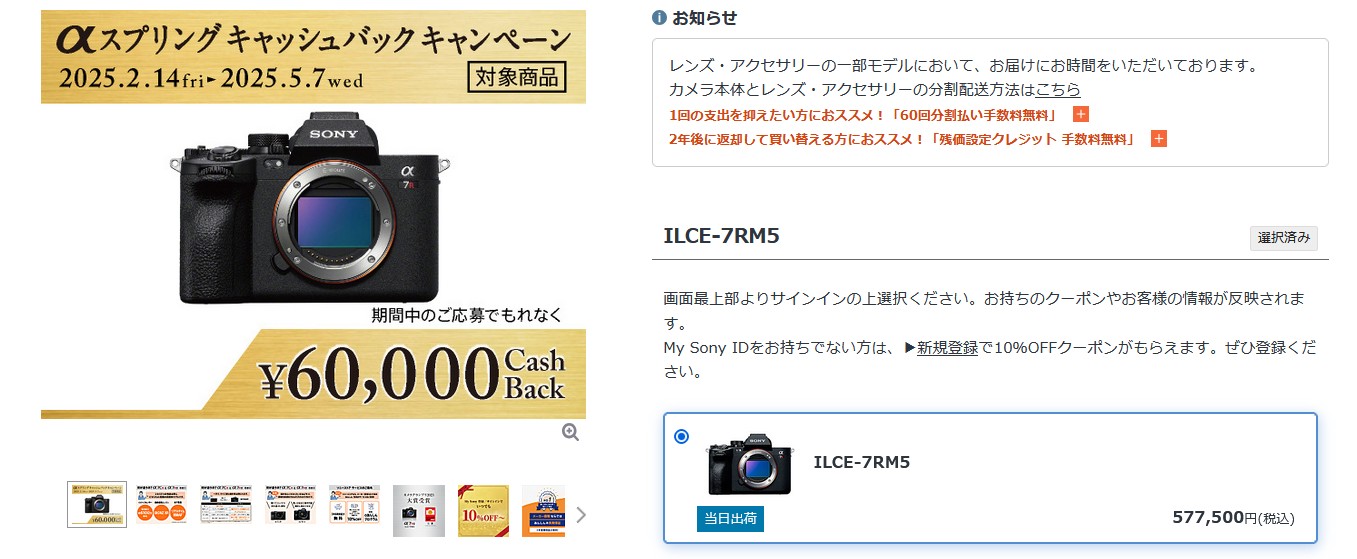Image resolution: width=1357 pixels, height=559 pixels.
Task: Select the fourth thumbnail showing two cameras
Action: pyautogui.click(x=290, y=504)
